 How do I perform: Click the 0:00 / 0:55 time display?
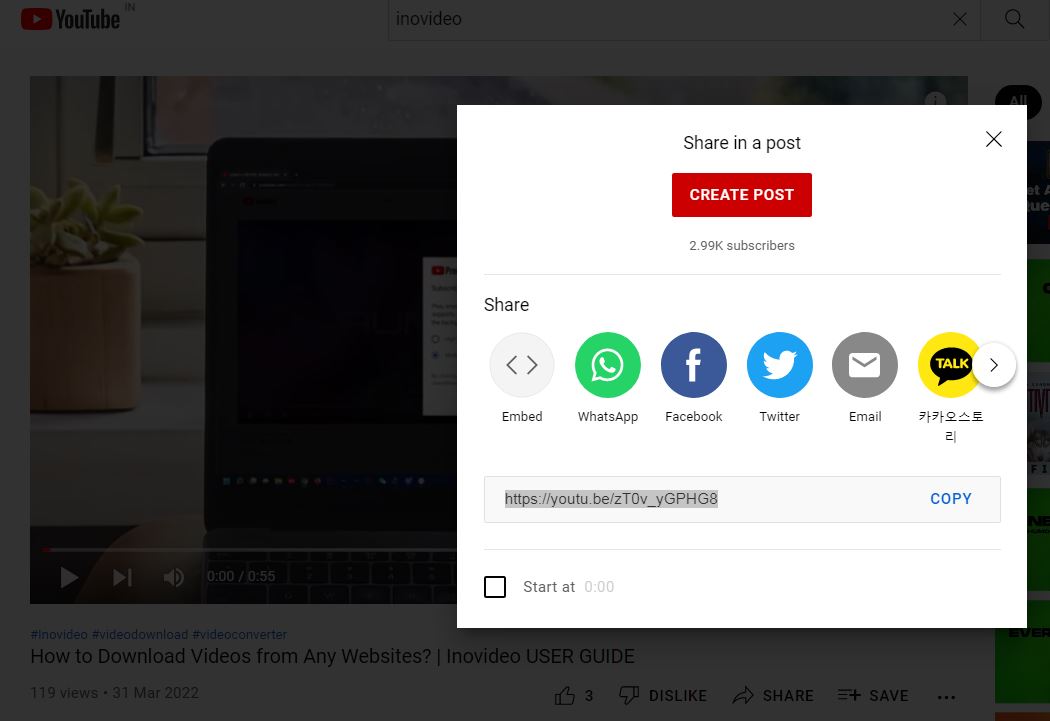click(241, 576)
